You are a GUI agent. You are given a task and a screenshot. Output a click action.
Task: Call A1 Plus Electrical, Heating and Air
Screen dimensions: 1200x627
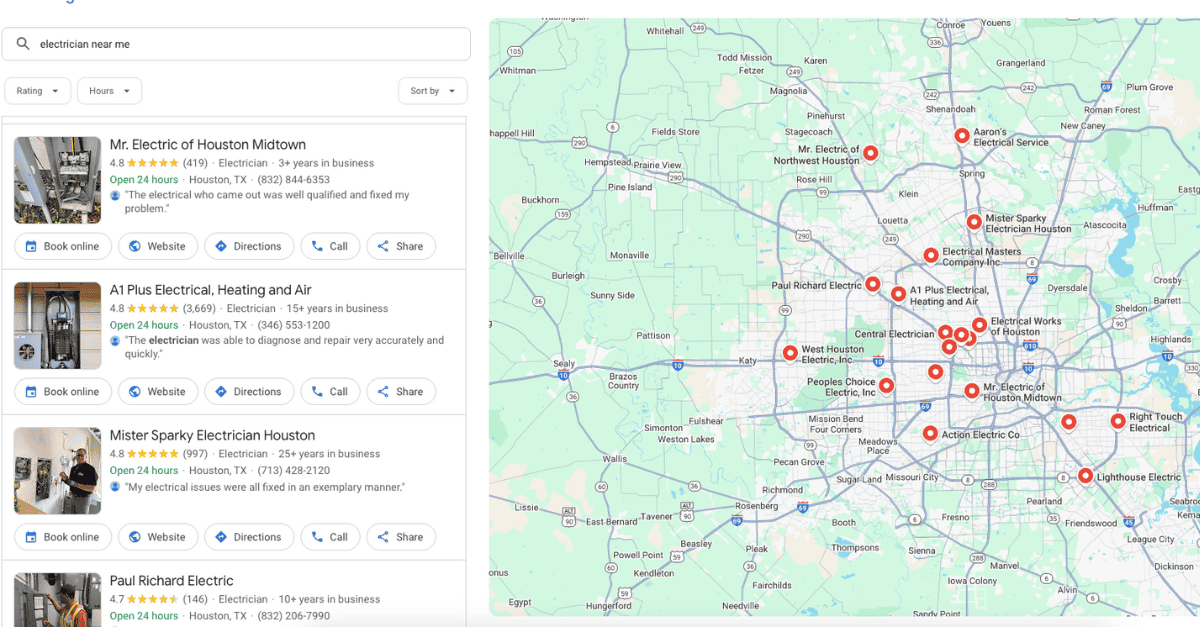(330, 392)
